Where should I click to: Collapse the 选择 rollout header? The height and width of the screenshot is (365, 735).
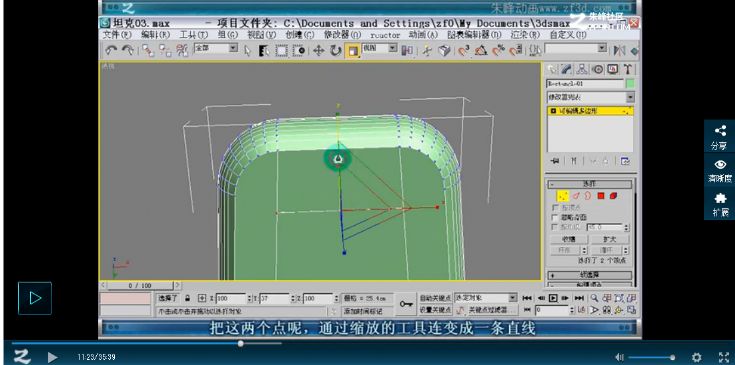click(590, 184)
